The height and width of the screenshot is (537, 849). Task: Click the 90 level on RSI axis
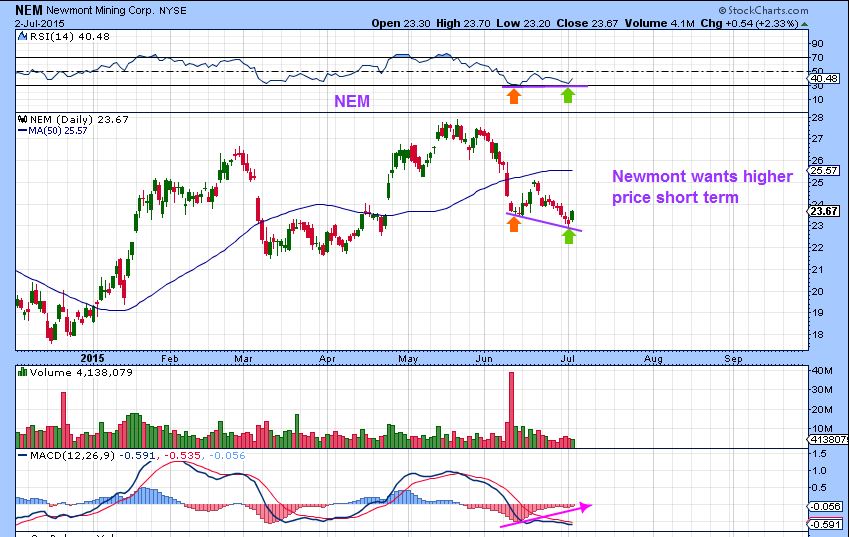pos(818,43)
